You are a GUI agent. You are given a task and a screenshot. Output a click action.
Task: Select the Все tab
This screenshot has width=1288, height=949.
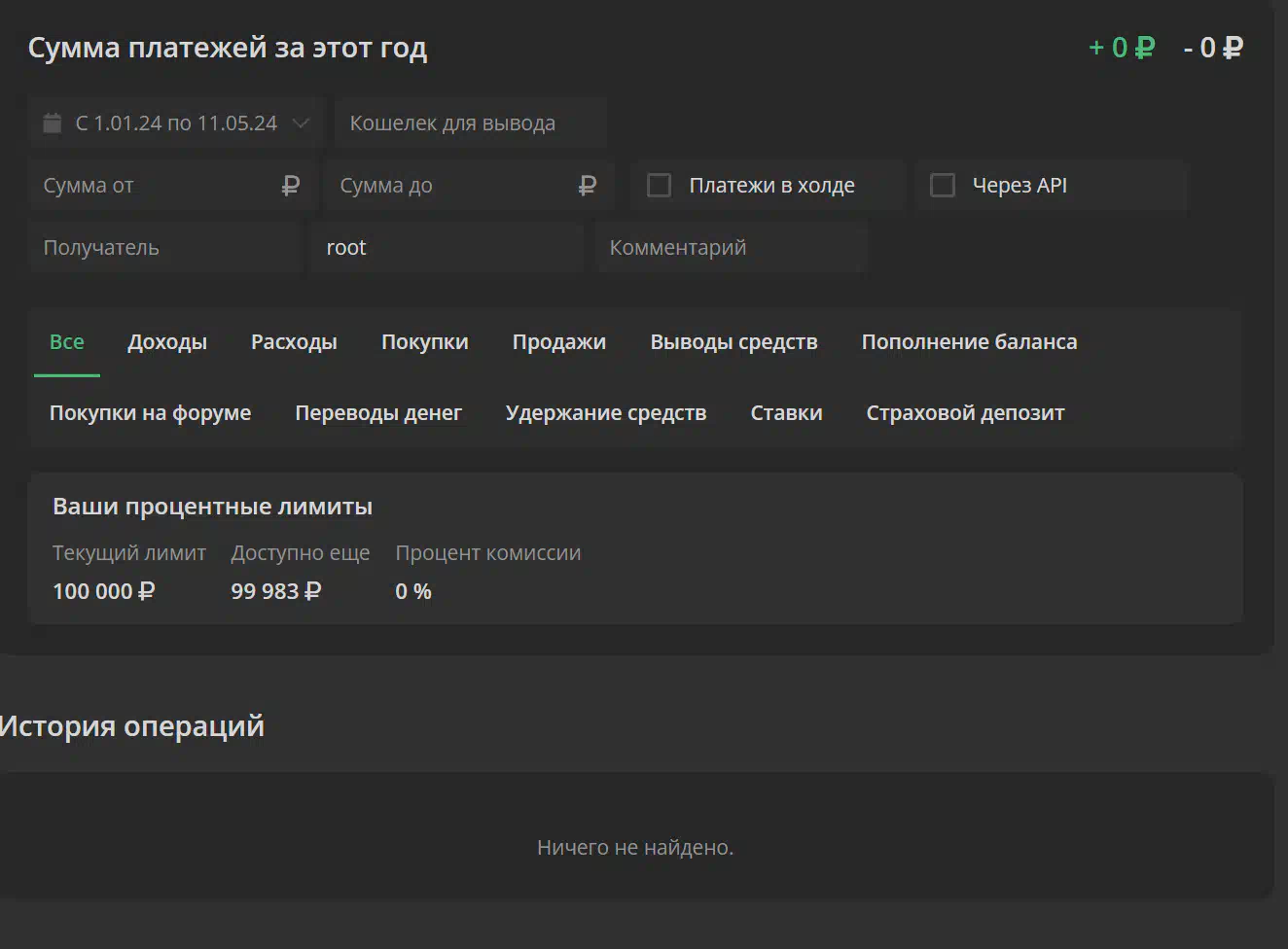[67, 342]
